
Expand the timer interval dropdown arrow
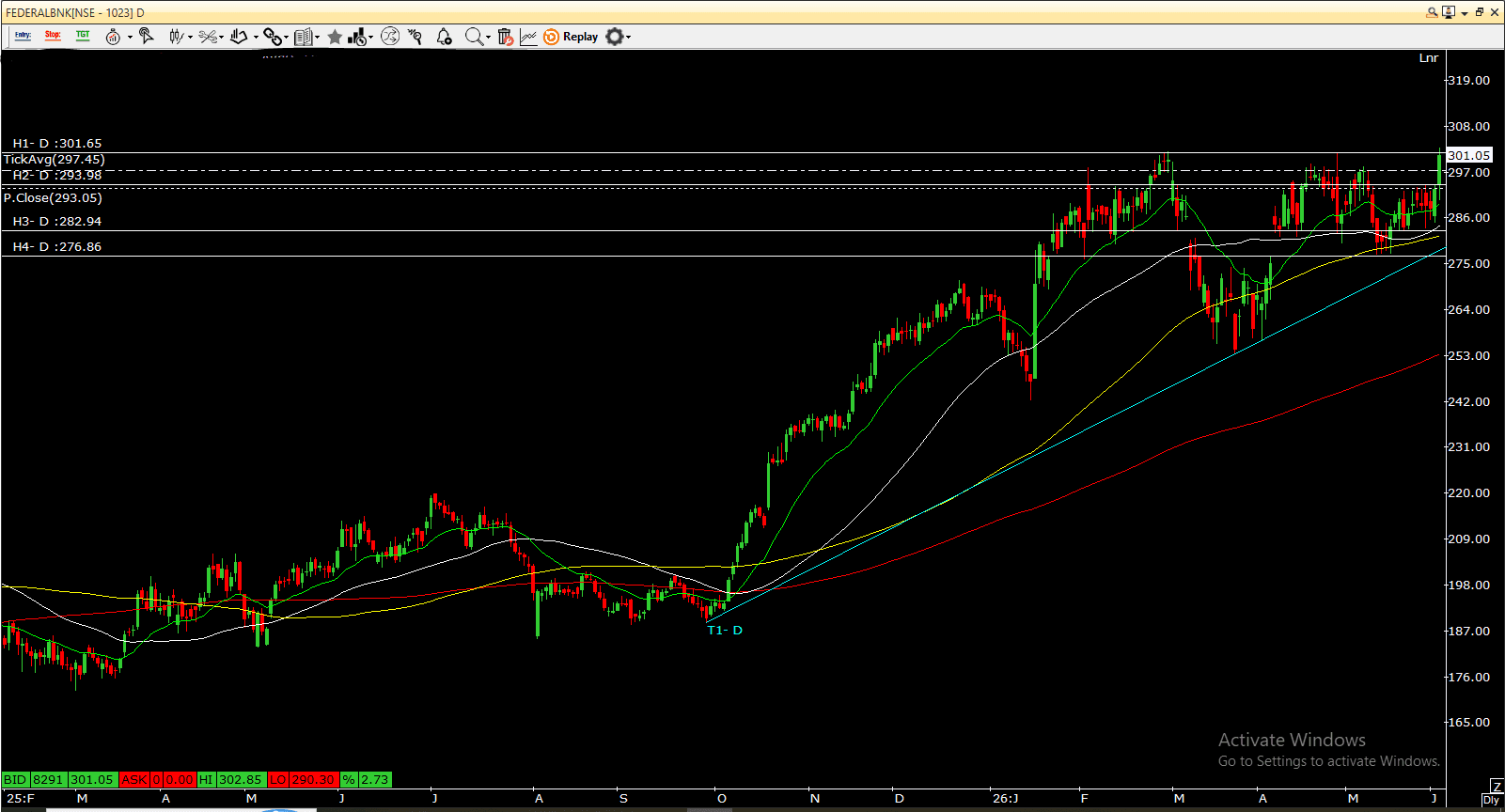pyautogui.click(x=130, y=38)
